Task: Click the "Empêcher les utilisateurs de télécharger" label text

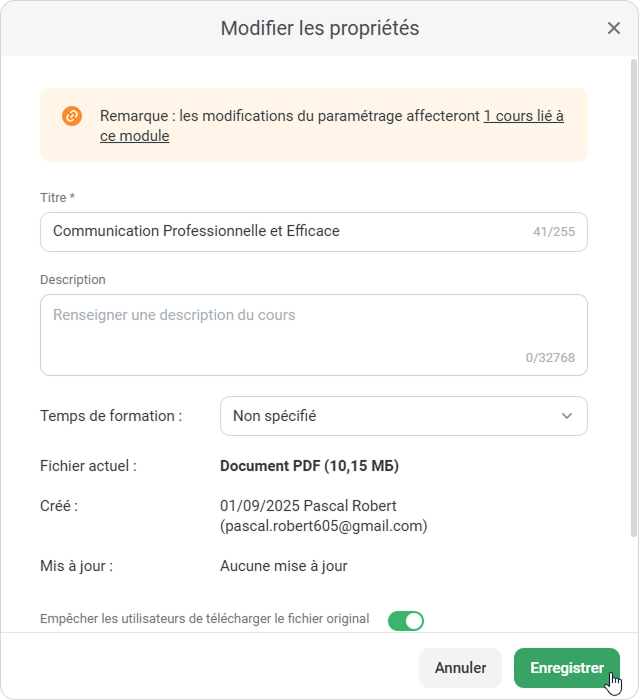Action: tap(205, 619)
